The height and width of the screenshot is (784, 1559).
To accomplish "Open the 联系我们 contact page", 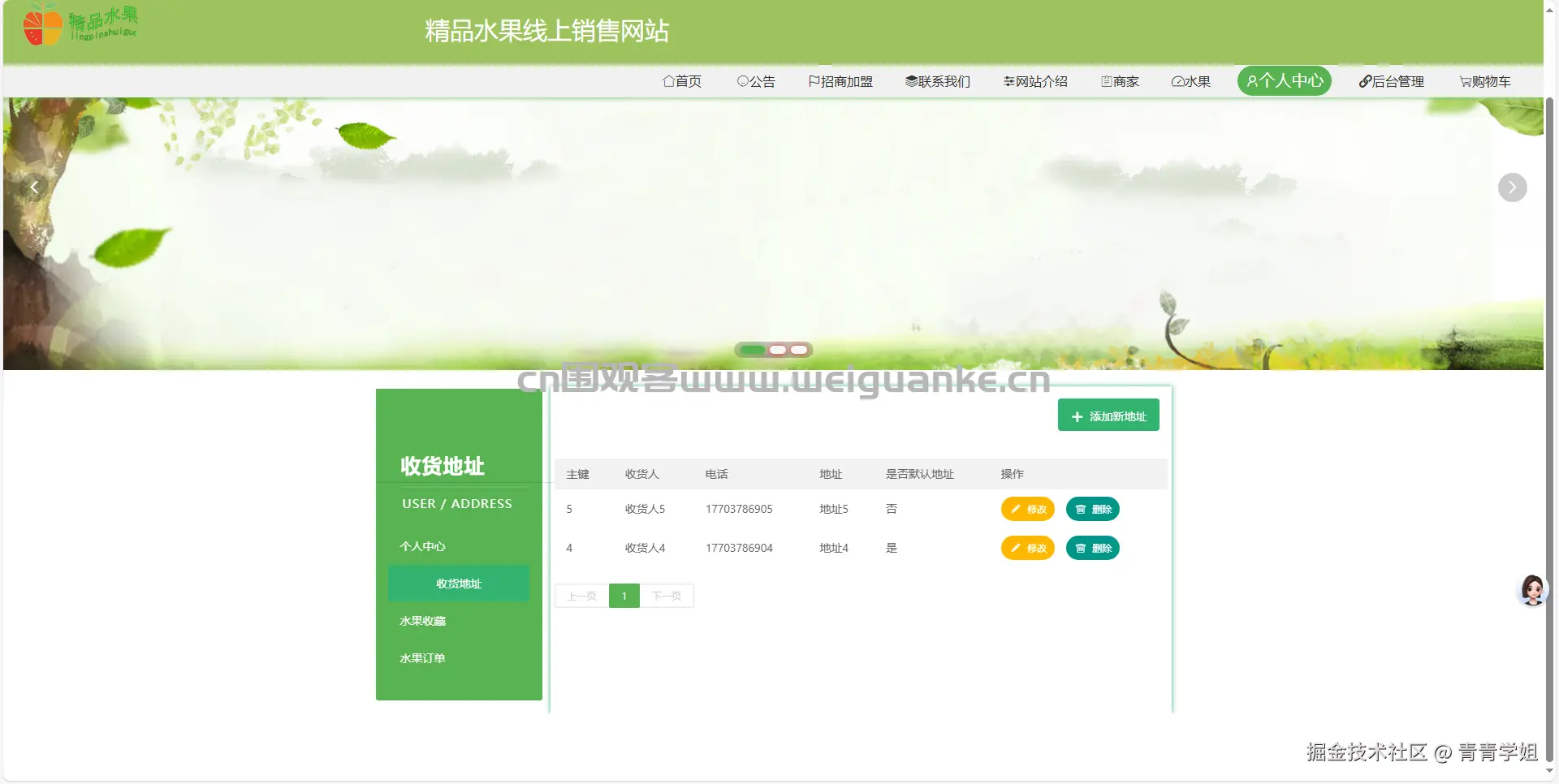I will tap(938, 81).
